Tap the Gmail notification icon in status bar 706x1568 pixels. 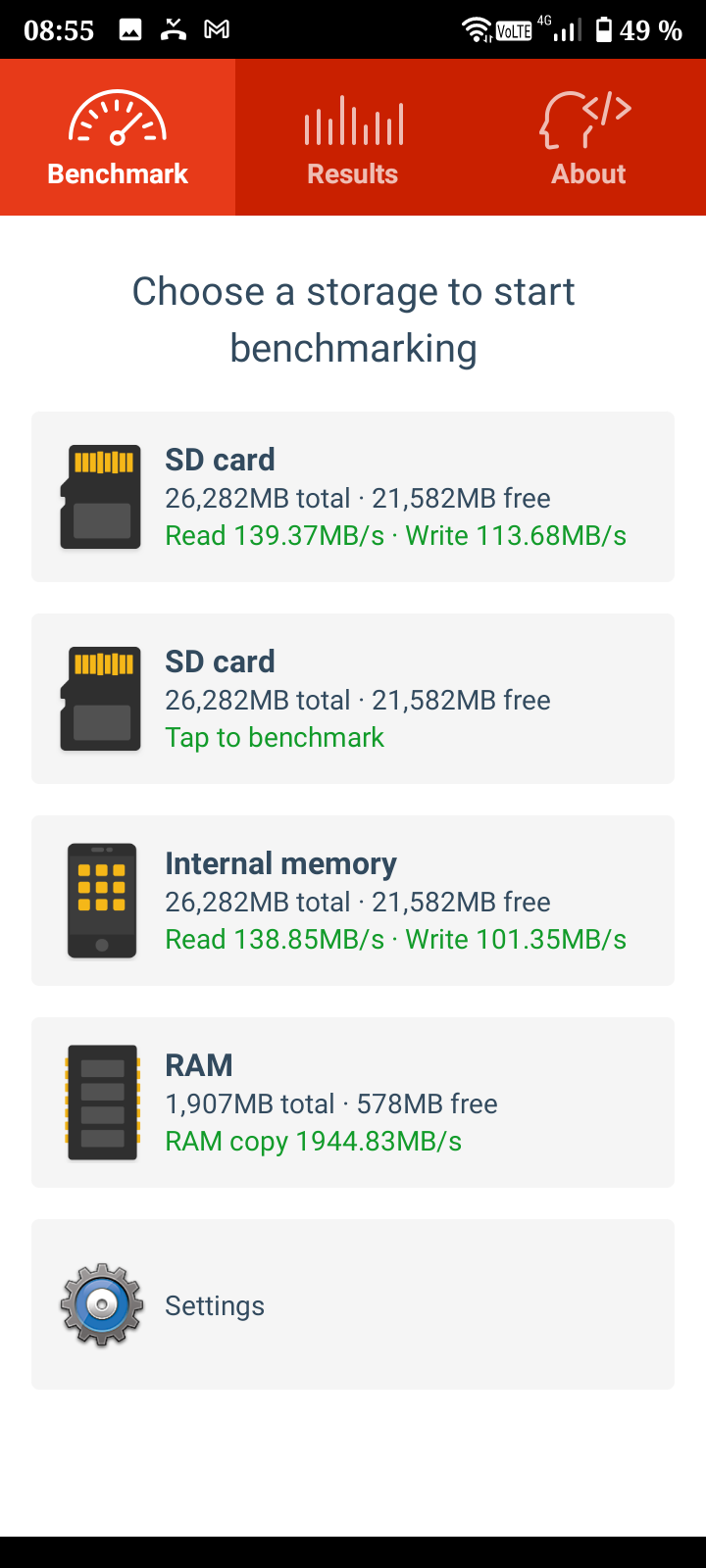pyautogui.click(x=217, y=29)
